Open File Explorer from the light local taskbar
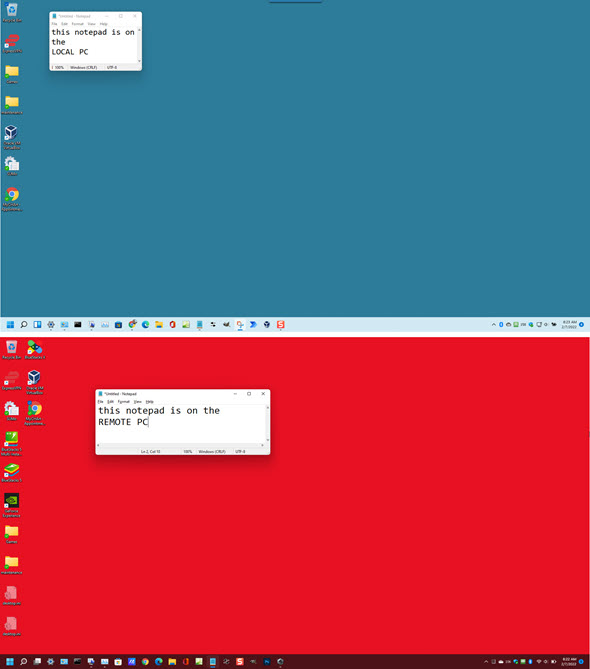 coord(159,325)
